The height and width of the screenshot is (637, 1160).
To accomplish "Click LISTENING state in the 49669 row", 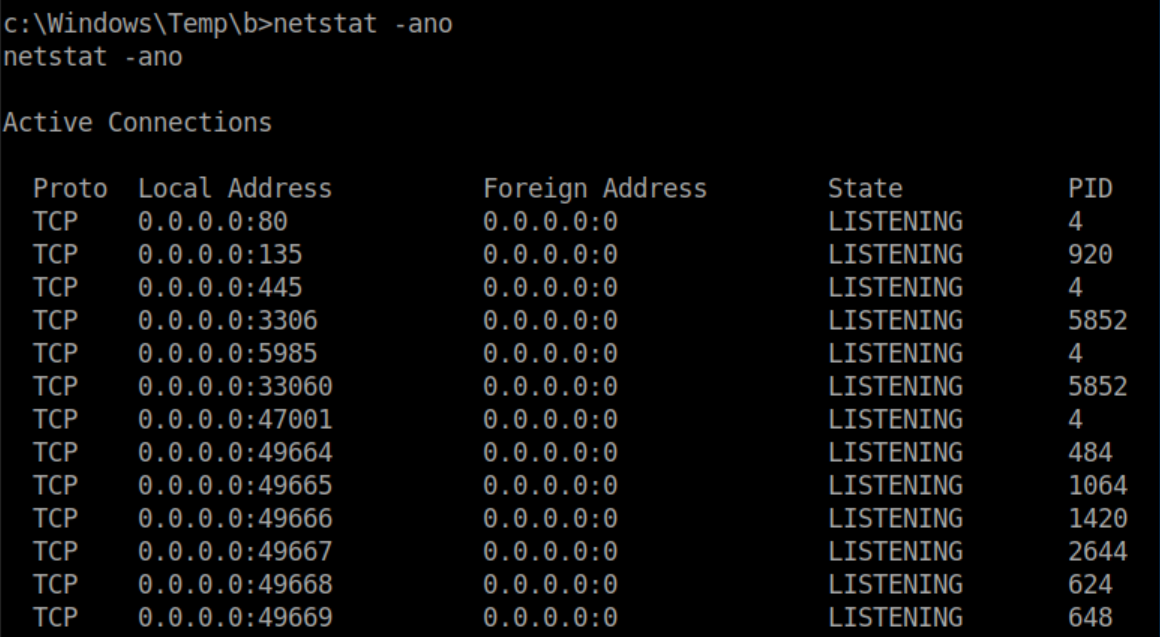I will [894, 617].
